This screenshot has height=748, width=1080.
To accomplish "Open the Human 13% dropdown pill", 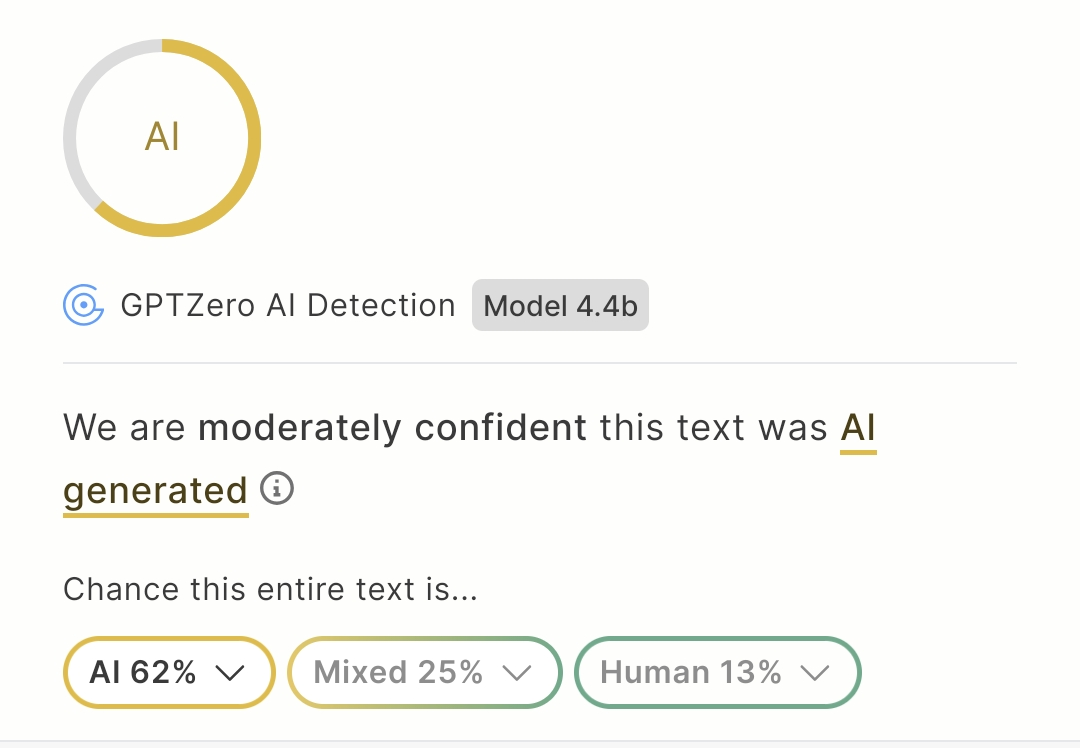I will point(717,672).
